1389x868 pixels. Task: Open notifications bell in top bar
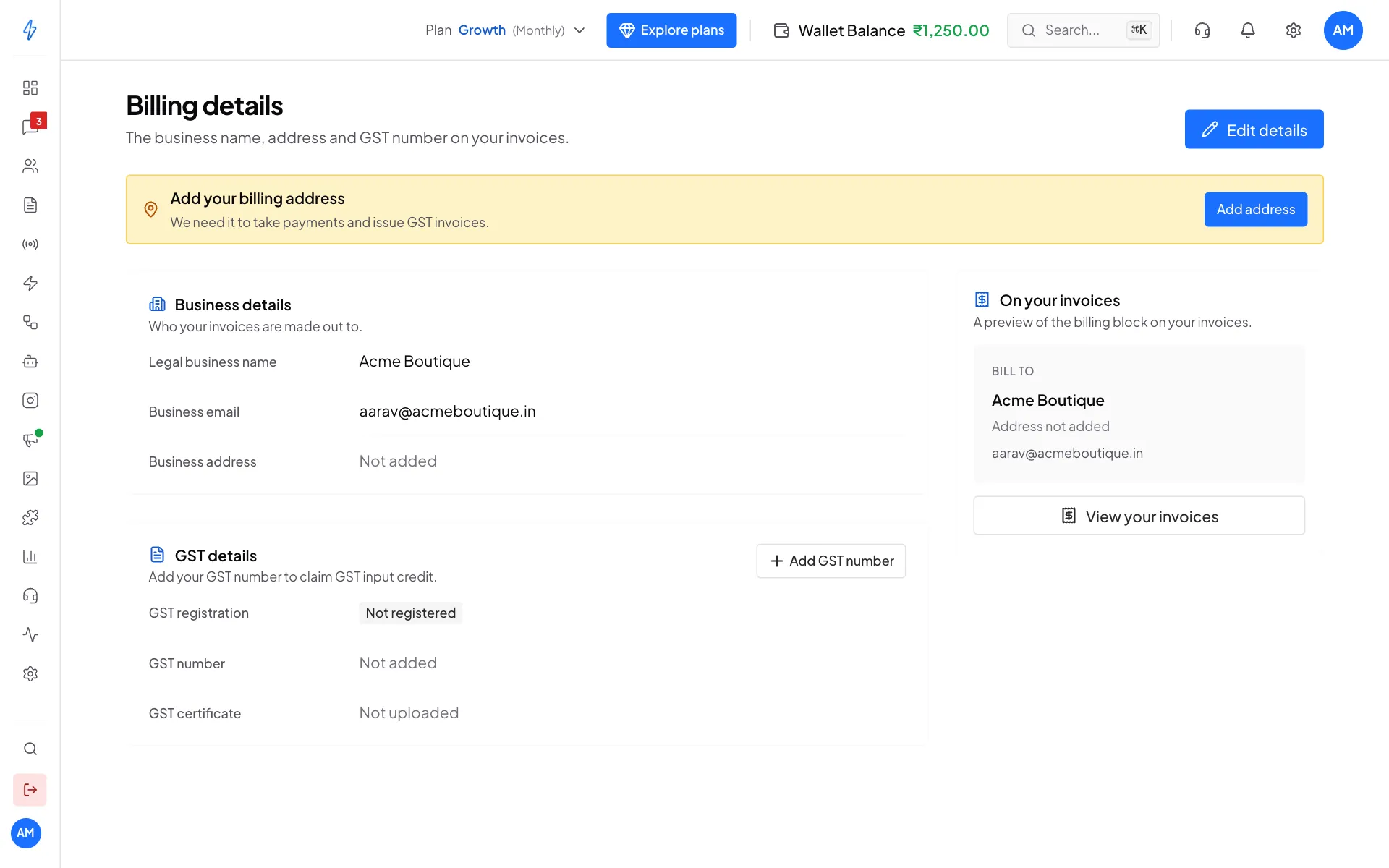(x=1248, y=30)
